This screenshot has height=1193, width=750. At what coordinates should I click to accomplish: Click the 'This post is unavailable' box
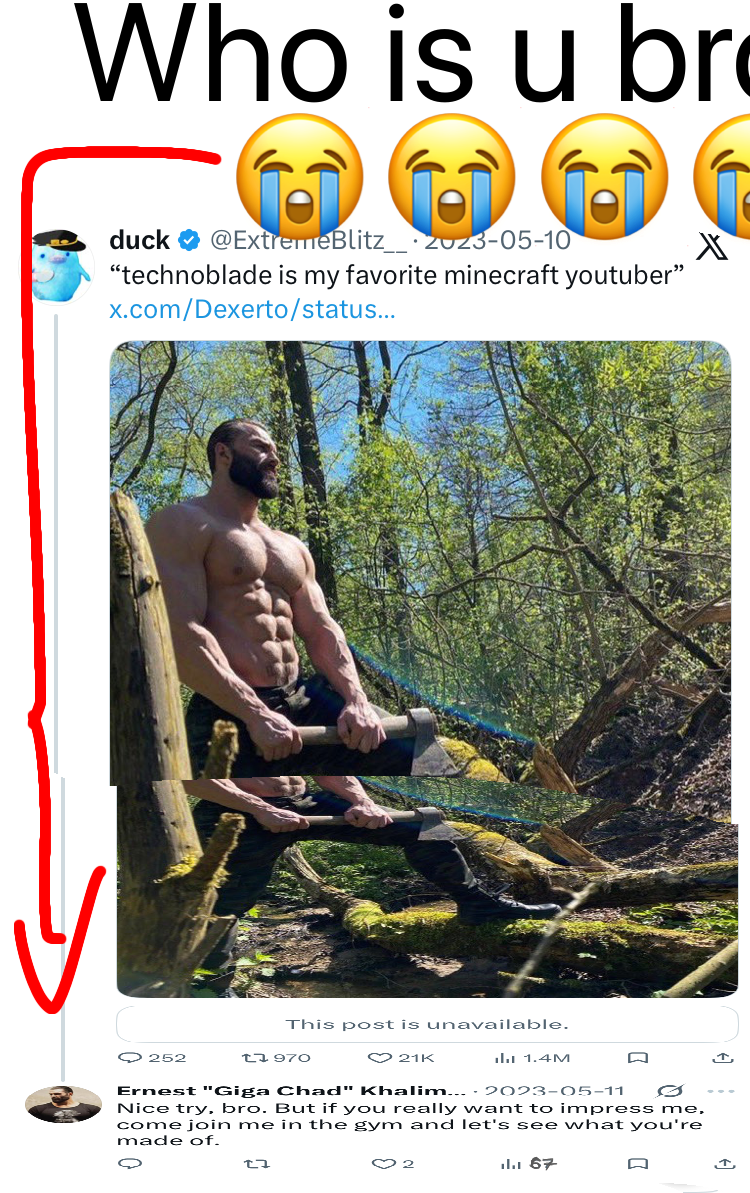coord(427,1024)
